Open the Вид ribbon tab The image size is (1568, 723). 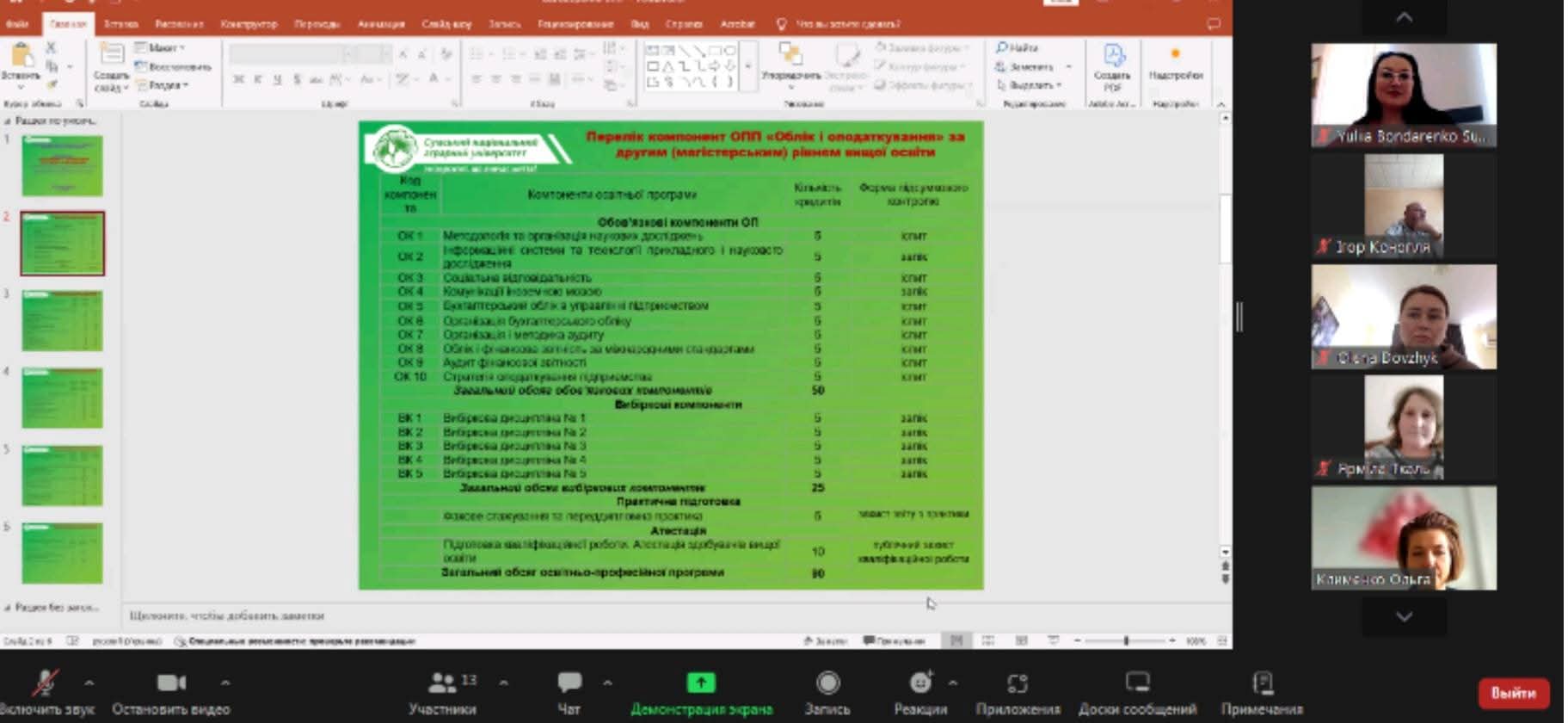pyautogui.click(x=640, y=24)
